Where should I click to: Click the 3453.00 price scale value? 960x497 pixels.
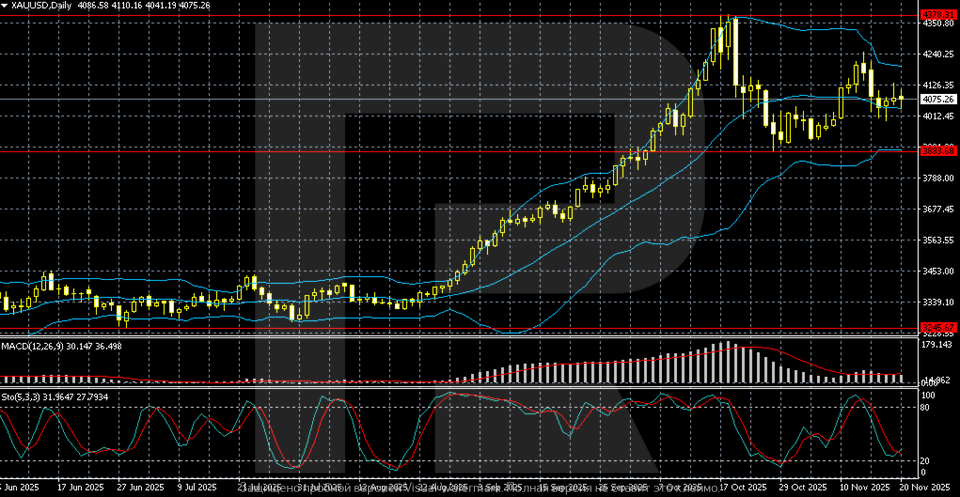point(938,271)
